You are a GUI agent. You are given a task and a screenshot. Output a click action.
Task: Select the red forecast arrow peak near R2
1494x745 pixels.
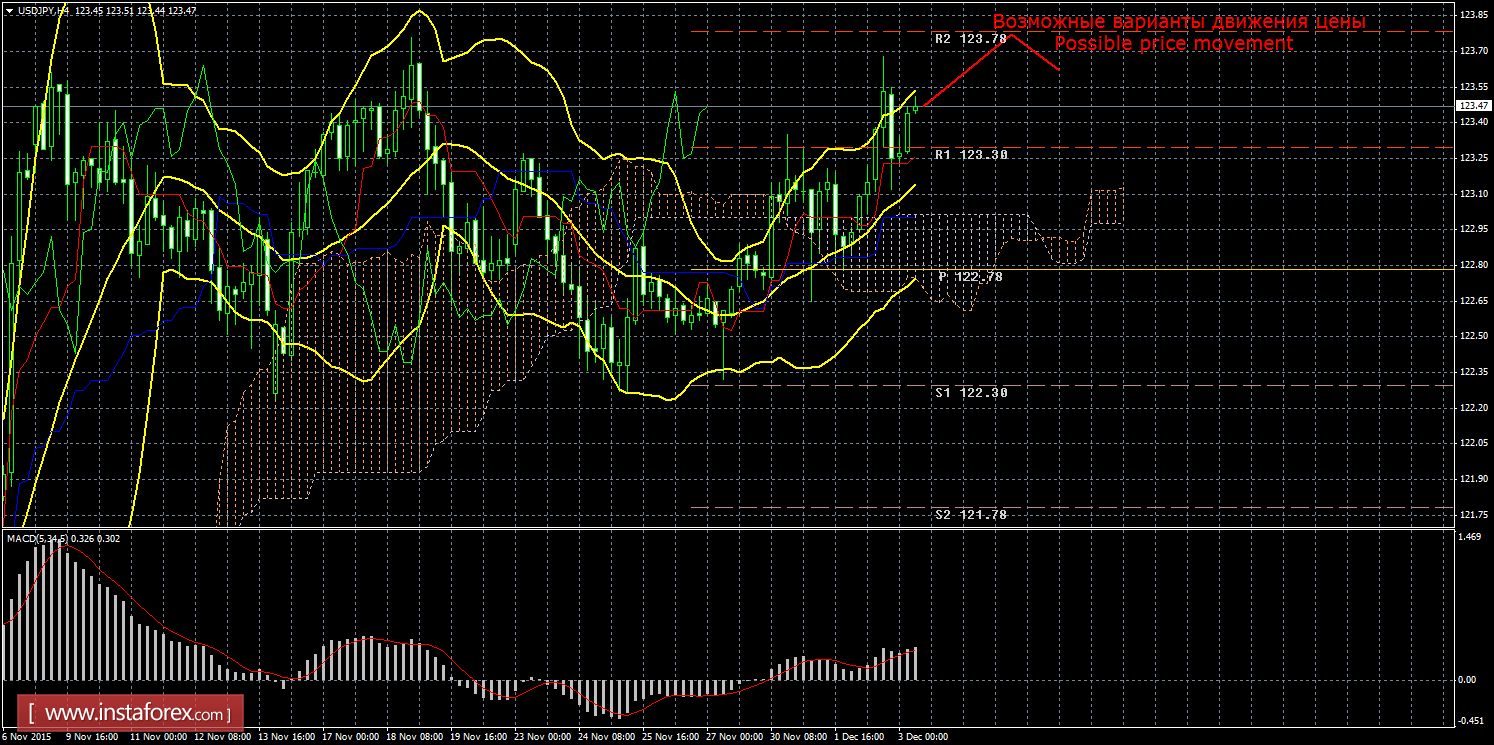(x=1010, y=35)
